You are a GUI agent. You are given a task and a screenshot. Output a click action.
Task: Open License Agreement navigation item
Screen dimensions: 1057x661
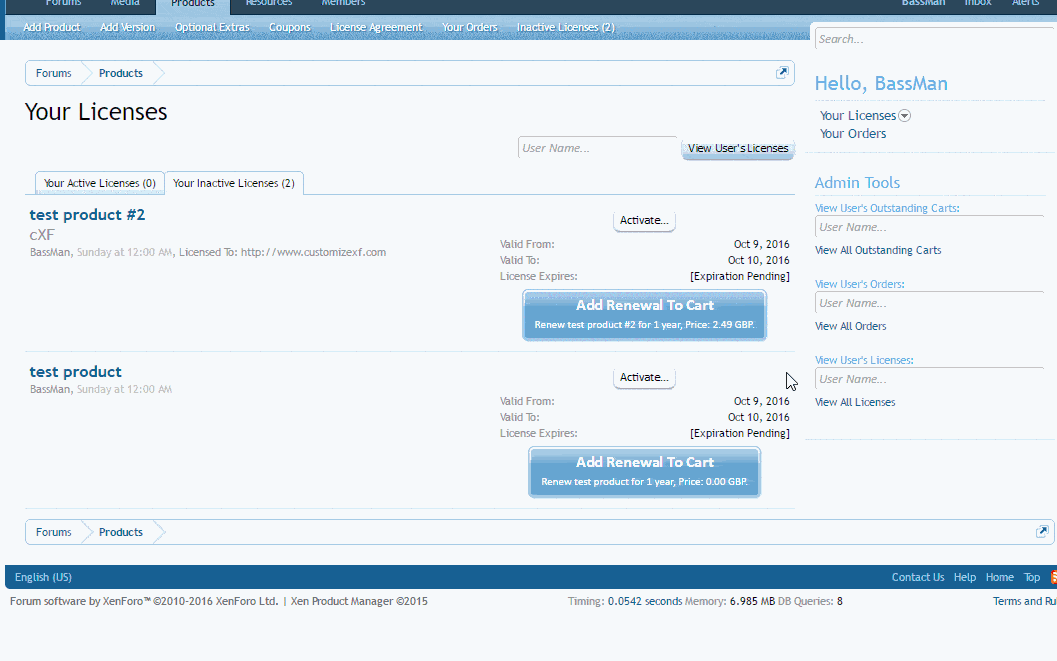[376, 27]
